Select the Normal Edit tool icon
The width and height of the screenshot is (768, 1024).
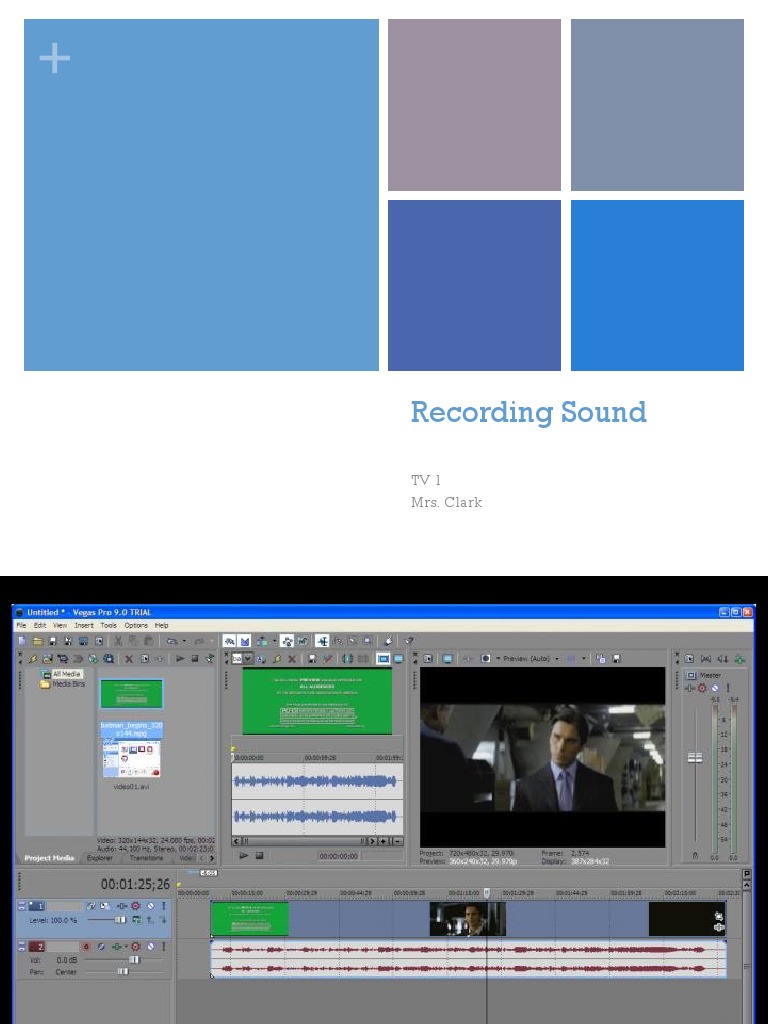click(x=322, y=641)
